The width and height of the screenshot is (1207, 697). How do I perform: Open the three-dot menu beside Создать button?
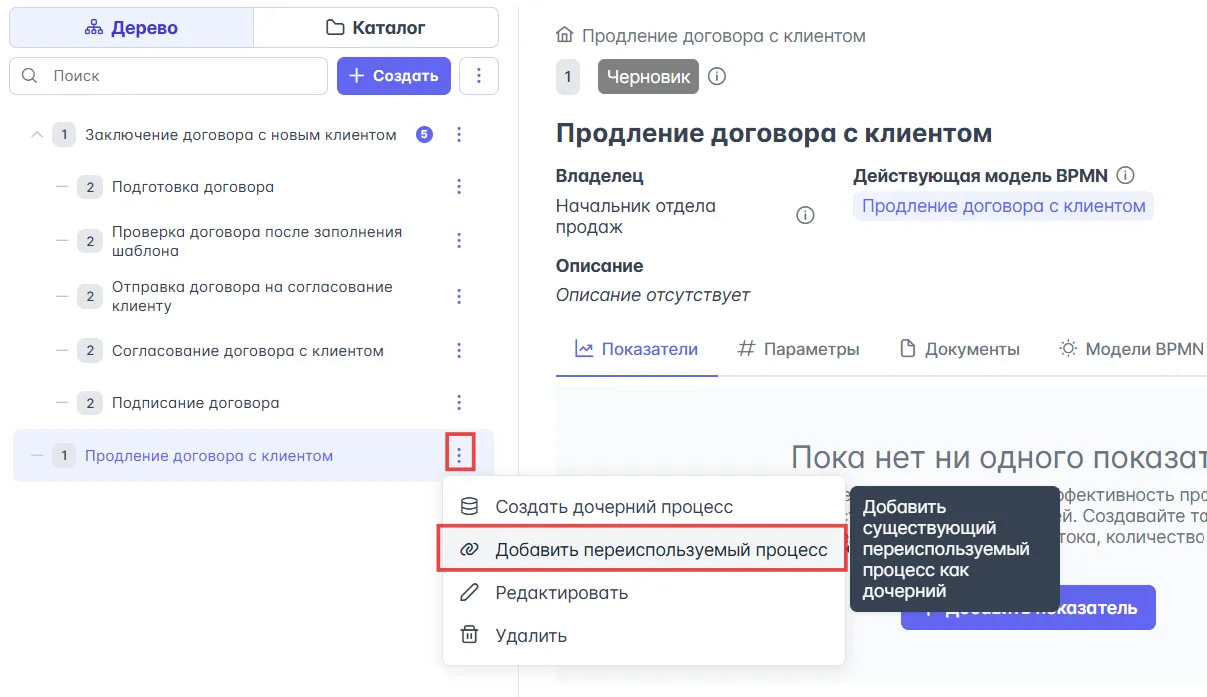[x=479, y=76]
